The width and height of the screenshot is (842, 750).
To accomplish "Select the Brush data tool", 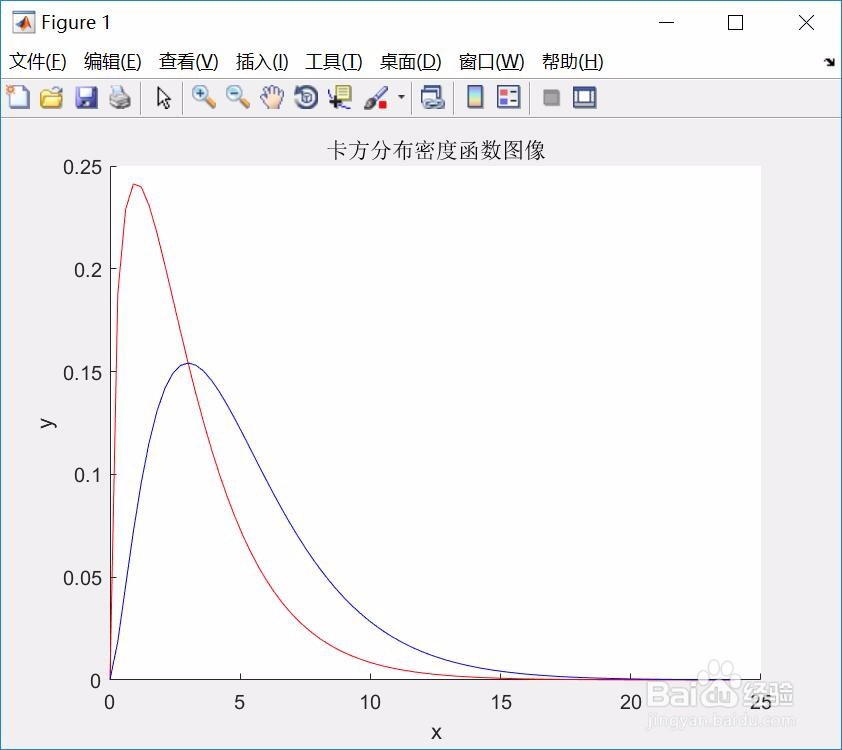I will point(376,98).
